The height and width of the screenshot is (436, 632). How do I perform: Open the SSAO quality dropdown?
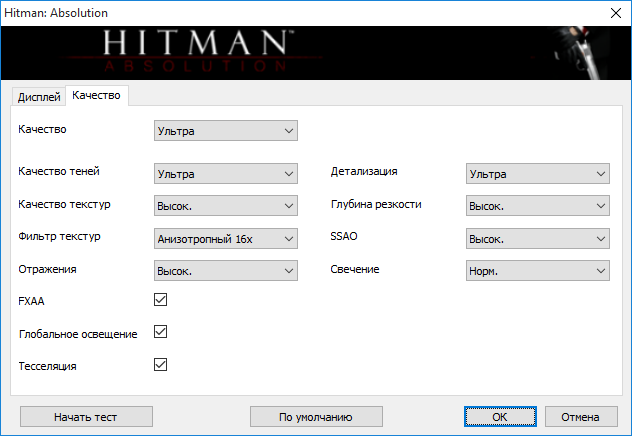click(x=538, y=239)
